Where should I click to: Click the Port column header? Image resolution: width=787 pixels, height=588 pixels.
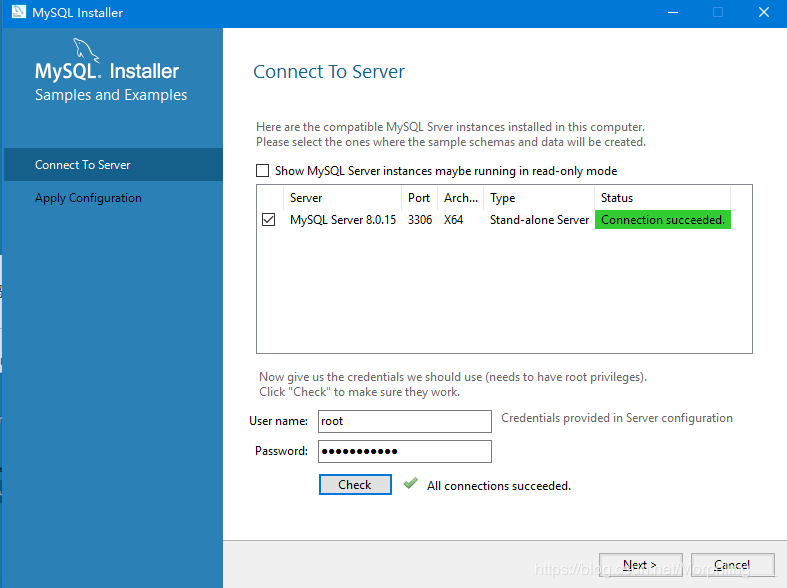click(420, 198)
